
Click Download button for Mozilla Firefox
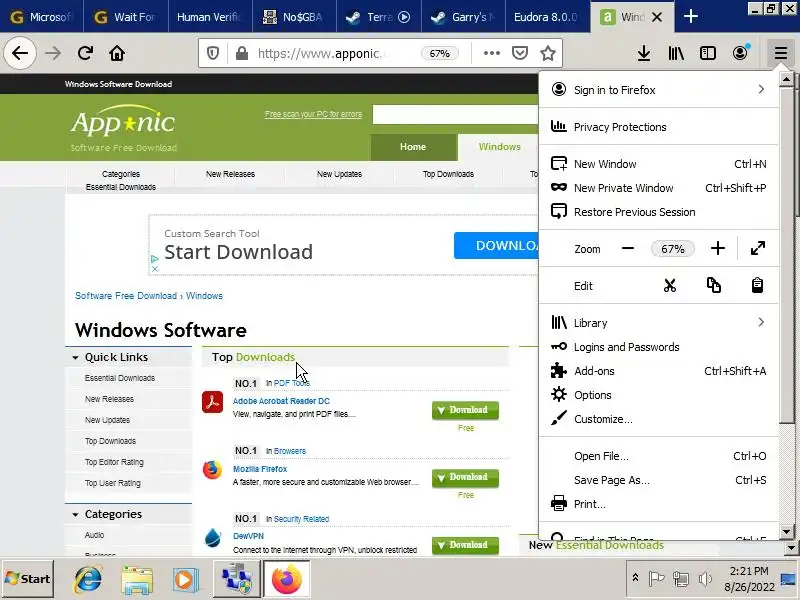[465, 478]
